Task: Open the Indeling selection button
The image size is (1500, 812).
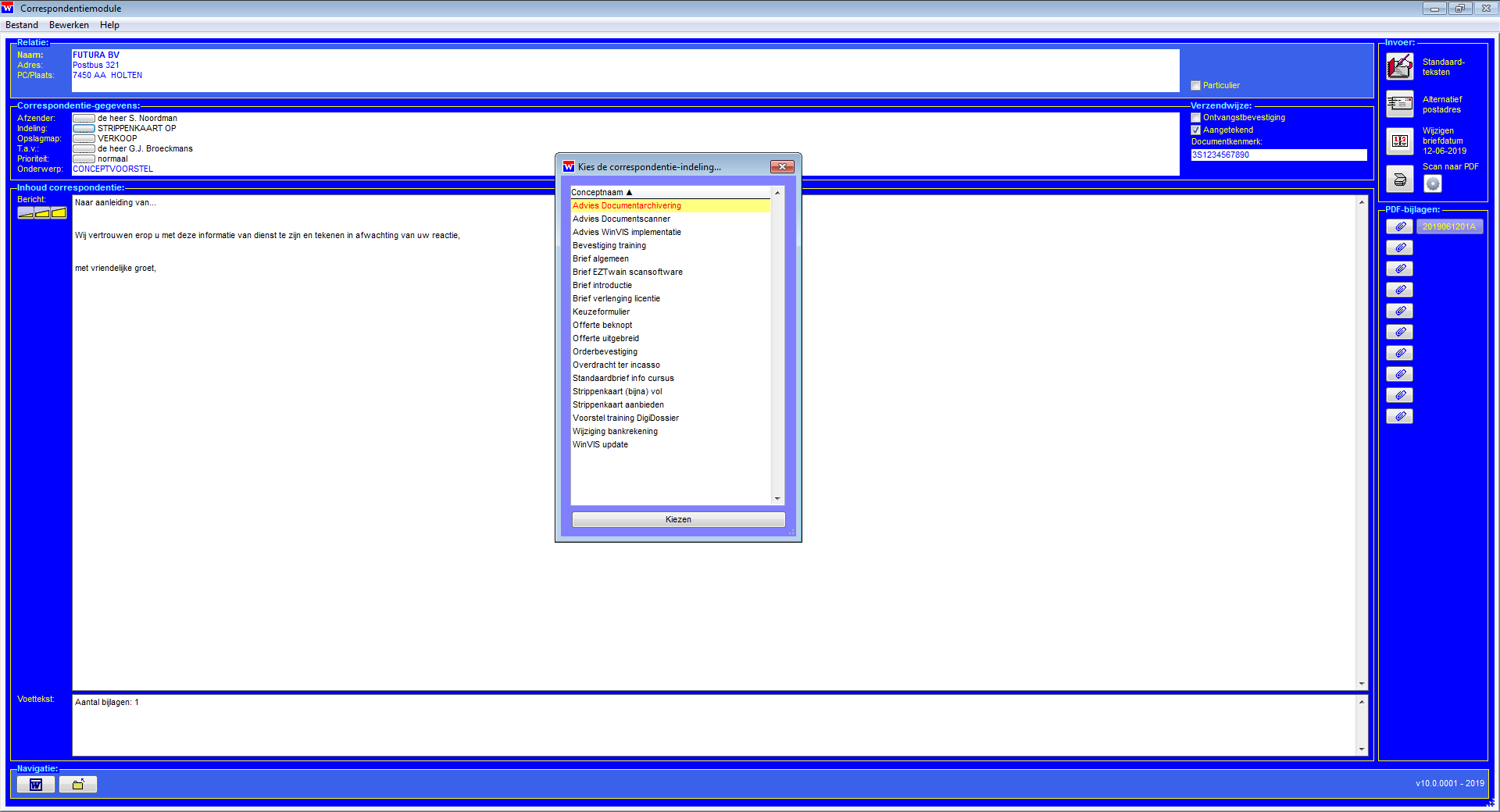Action: (84, 129)
